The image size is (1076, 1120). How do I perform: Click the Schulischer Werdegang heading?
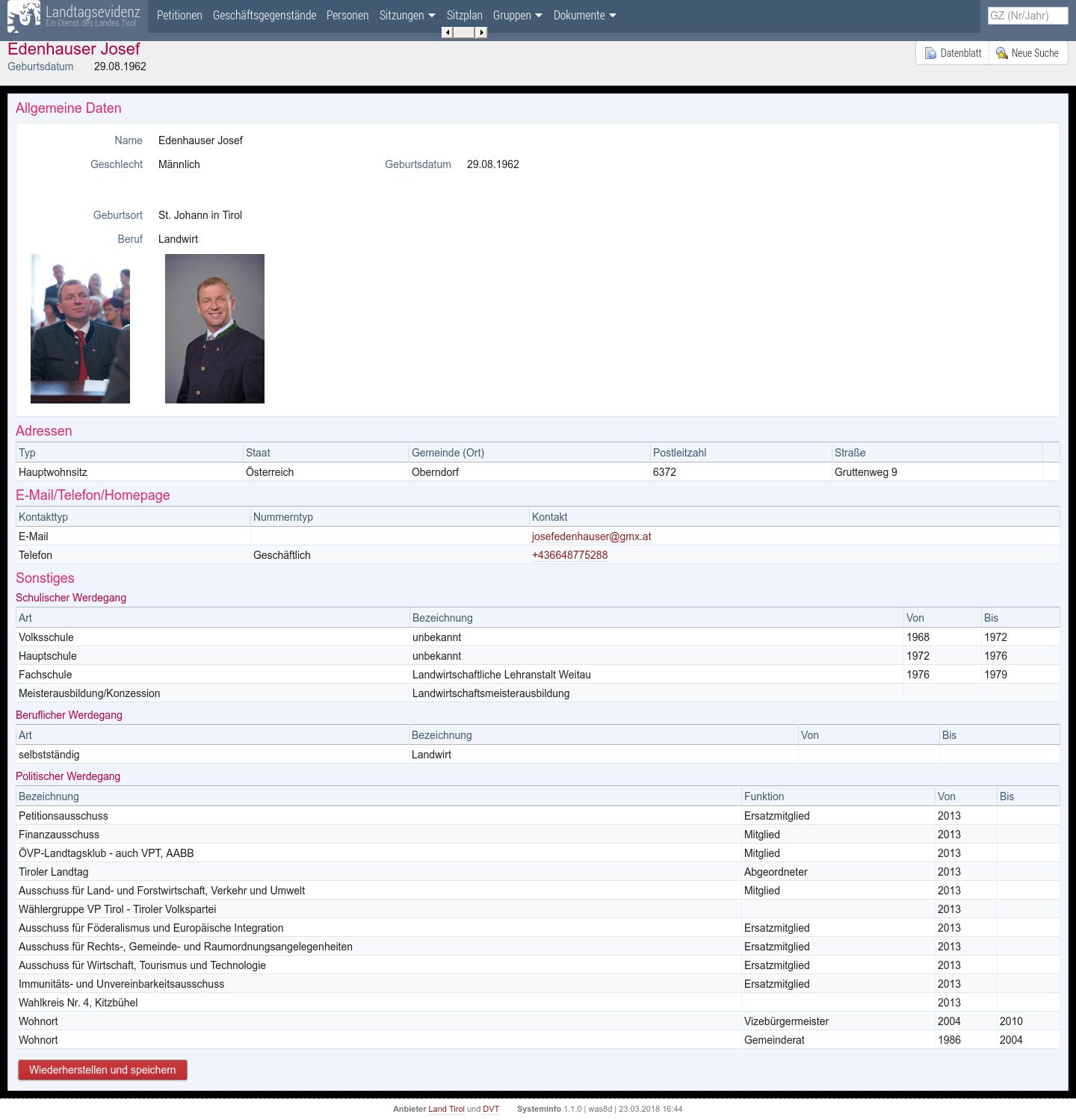(71, 598)
